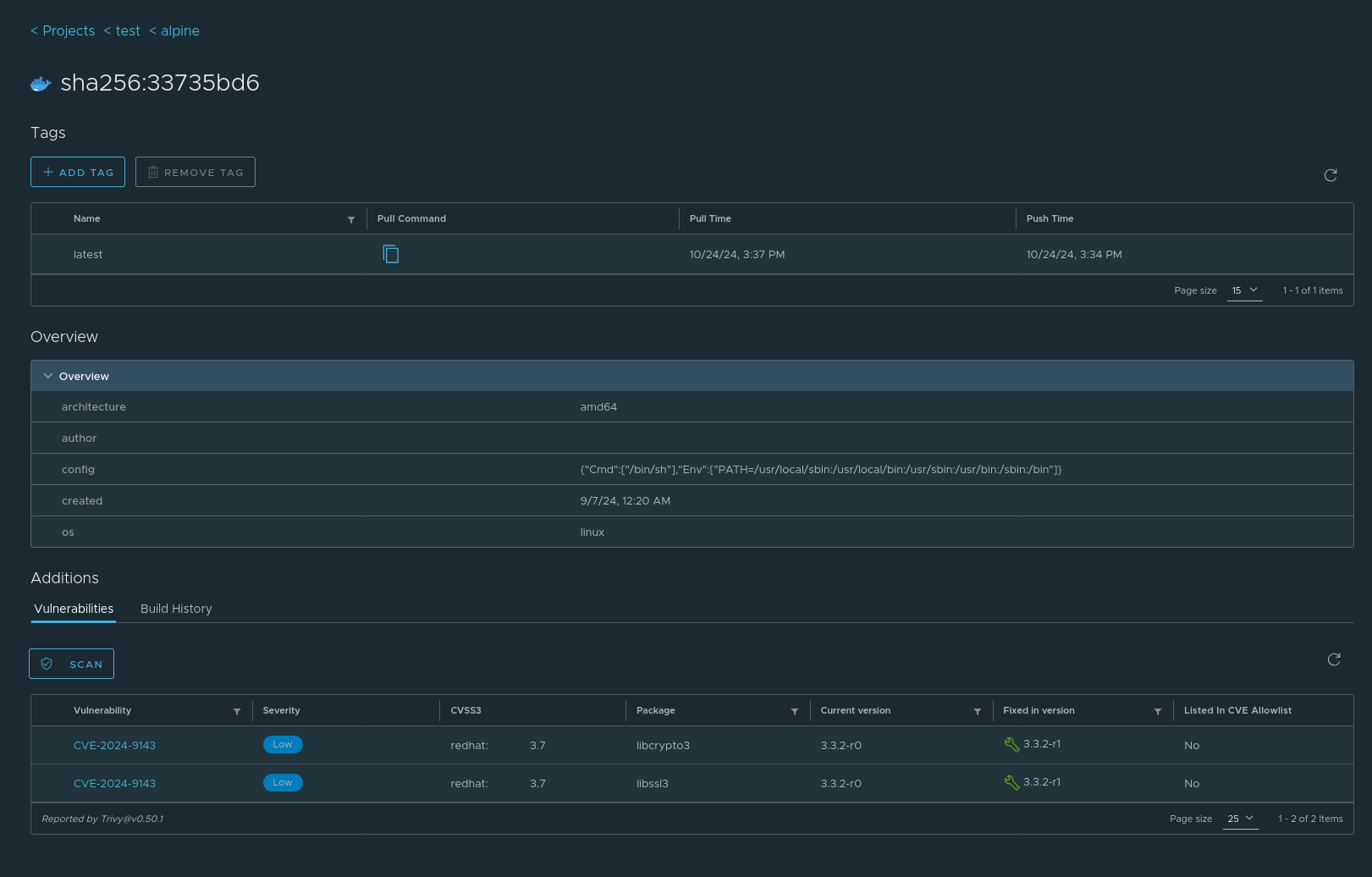Viewport: 1372px width, 877px height.
Task: Open the tag Name column filter
Action: tap(351, 219)
